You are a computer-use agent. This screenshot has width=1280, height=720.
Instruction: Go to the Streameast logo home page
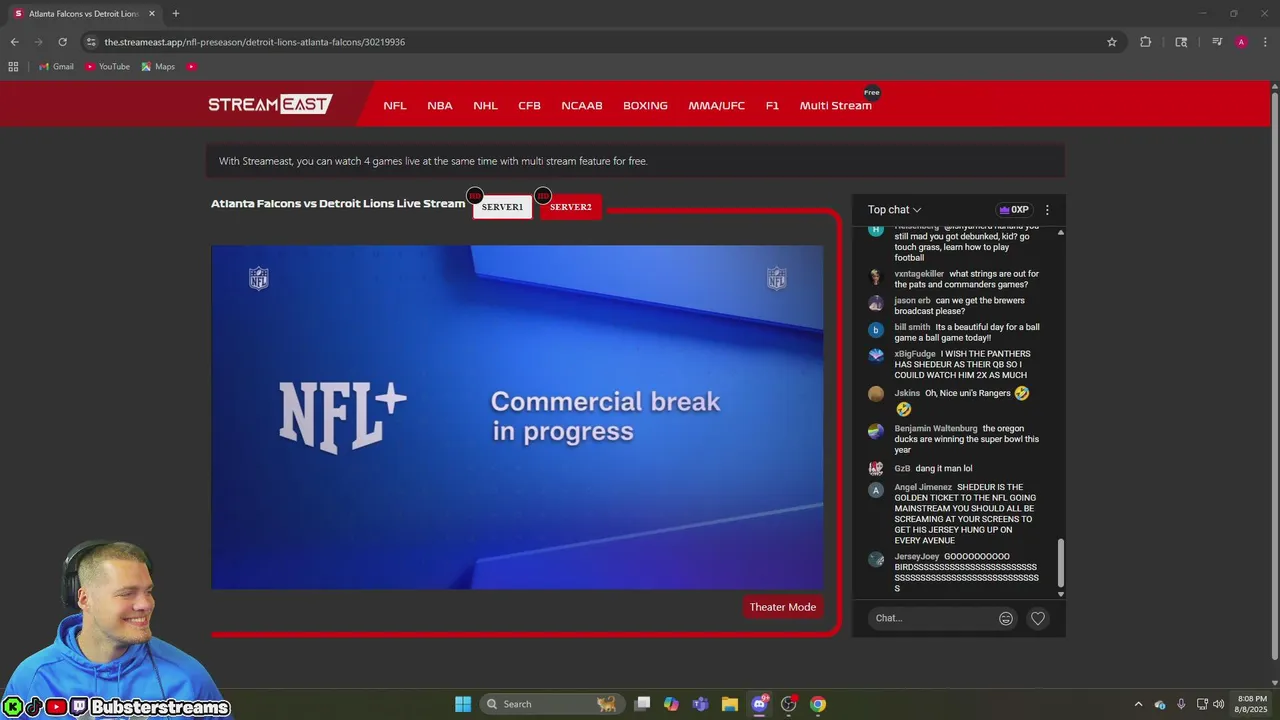coord(270,104)
